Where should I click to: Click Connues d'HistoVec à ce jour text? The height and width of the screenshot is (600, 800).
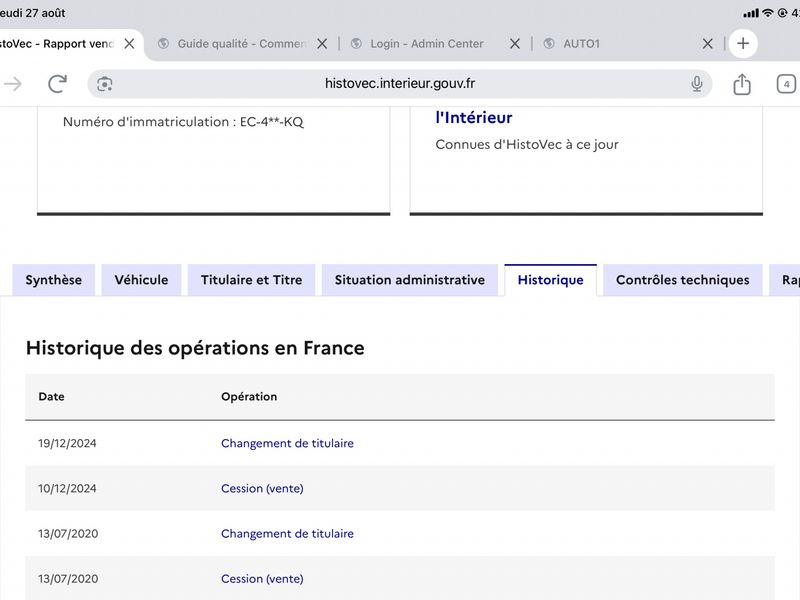coord(527,145)
